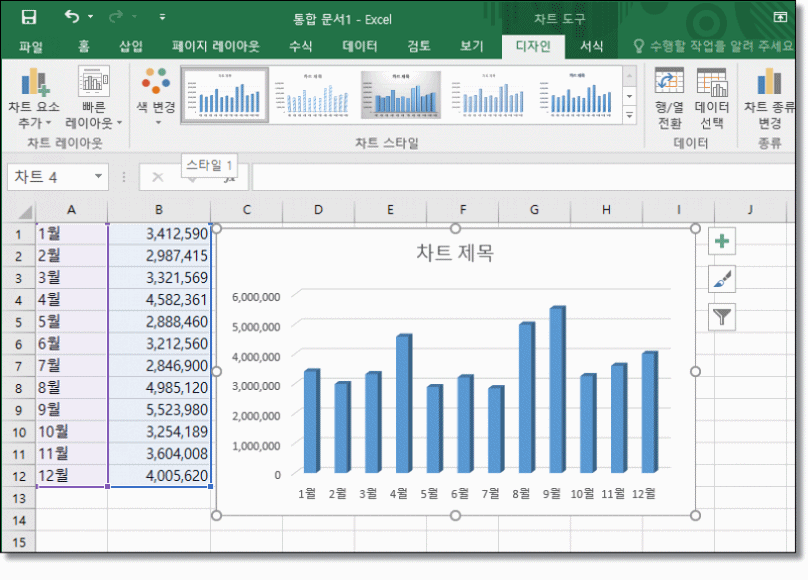Click the 6,000,000 axis label

256,297
